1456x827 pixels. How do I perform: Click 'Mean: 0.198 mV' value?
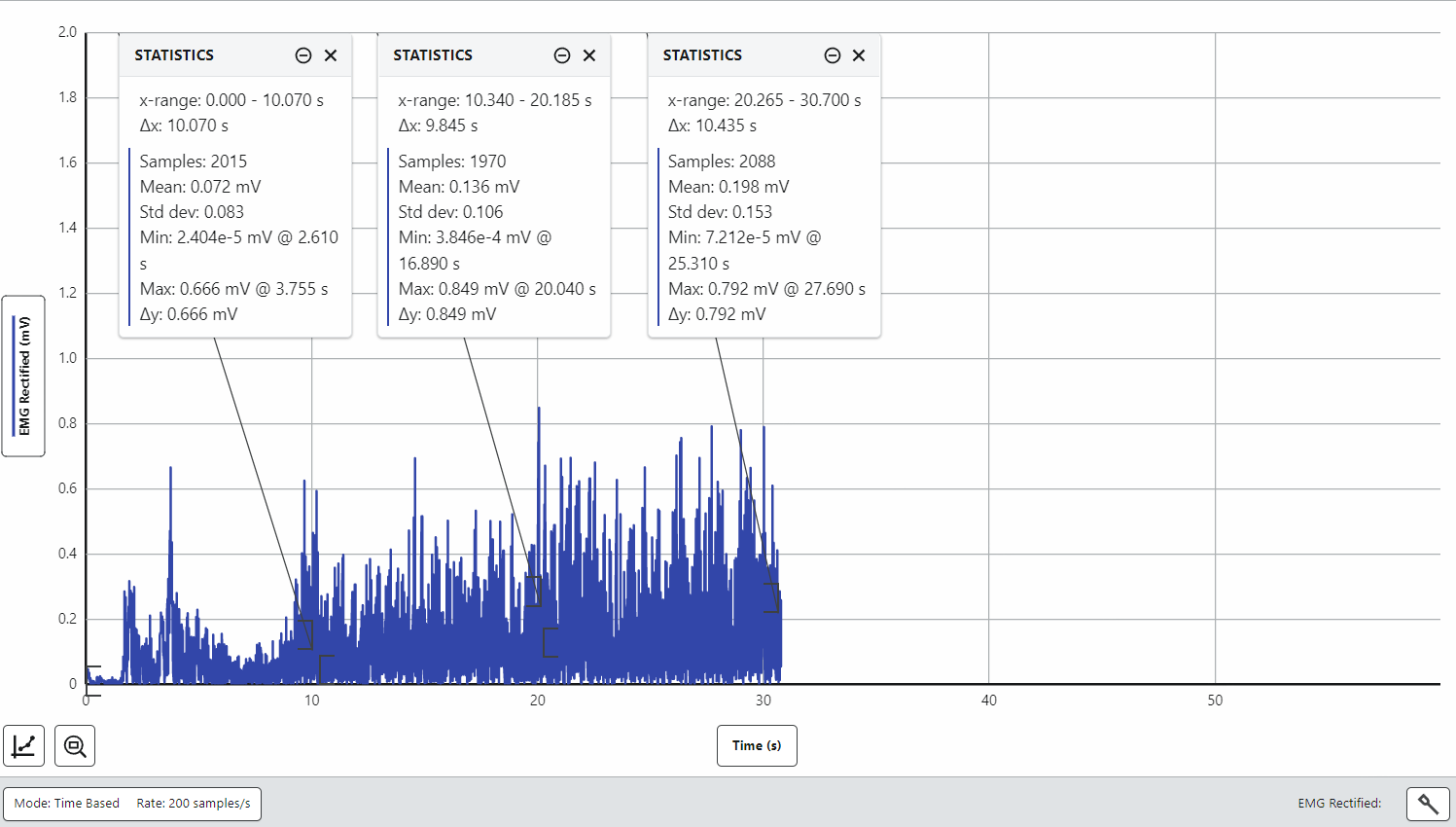[x=728, y=187]
